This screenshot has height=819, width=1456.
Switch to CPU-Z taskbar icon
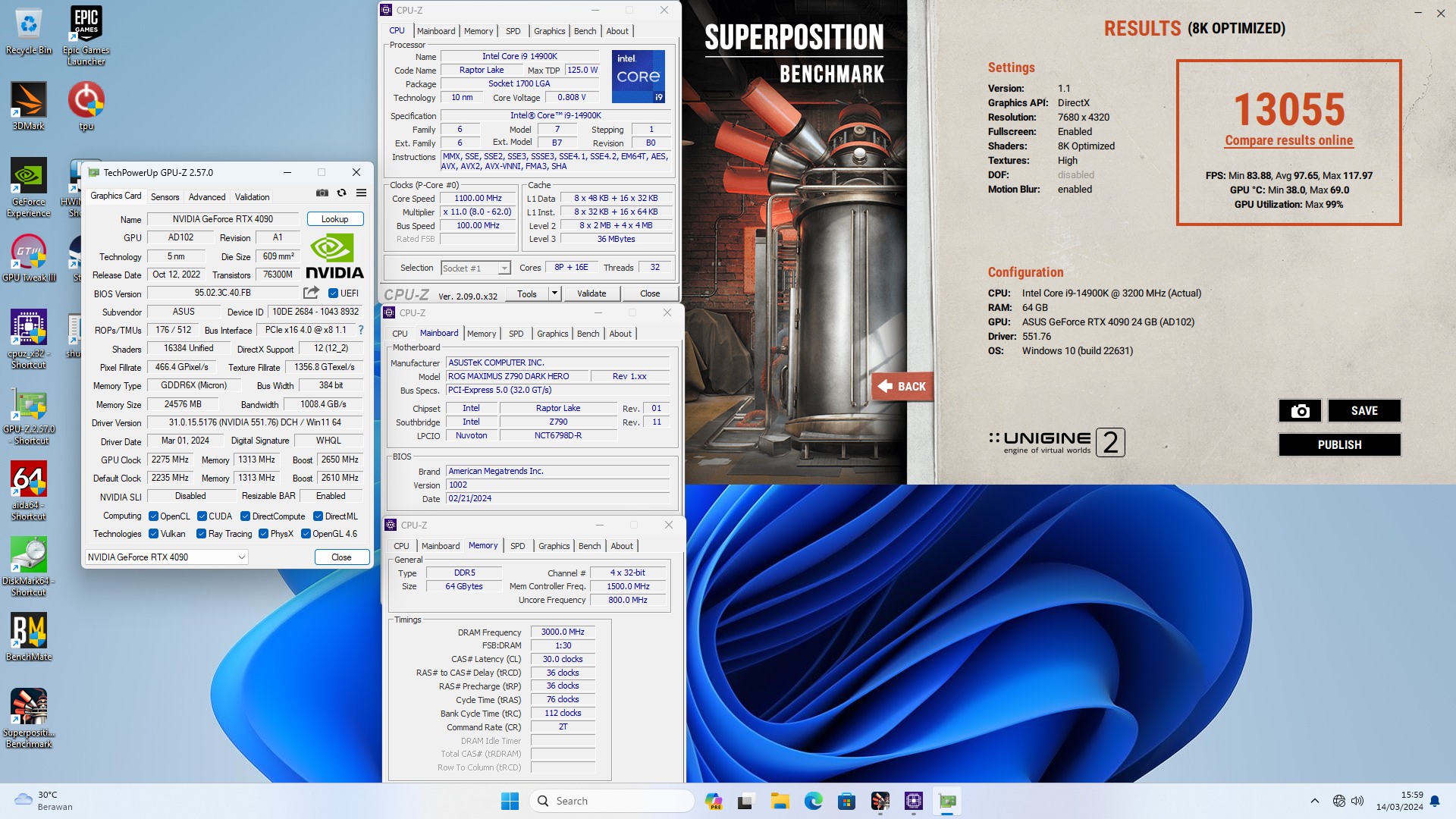pos(914,801)
